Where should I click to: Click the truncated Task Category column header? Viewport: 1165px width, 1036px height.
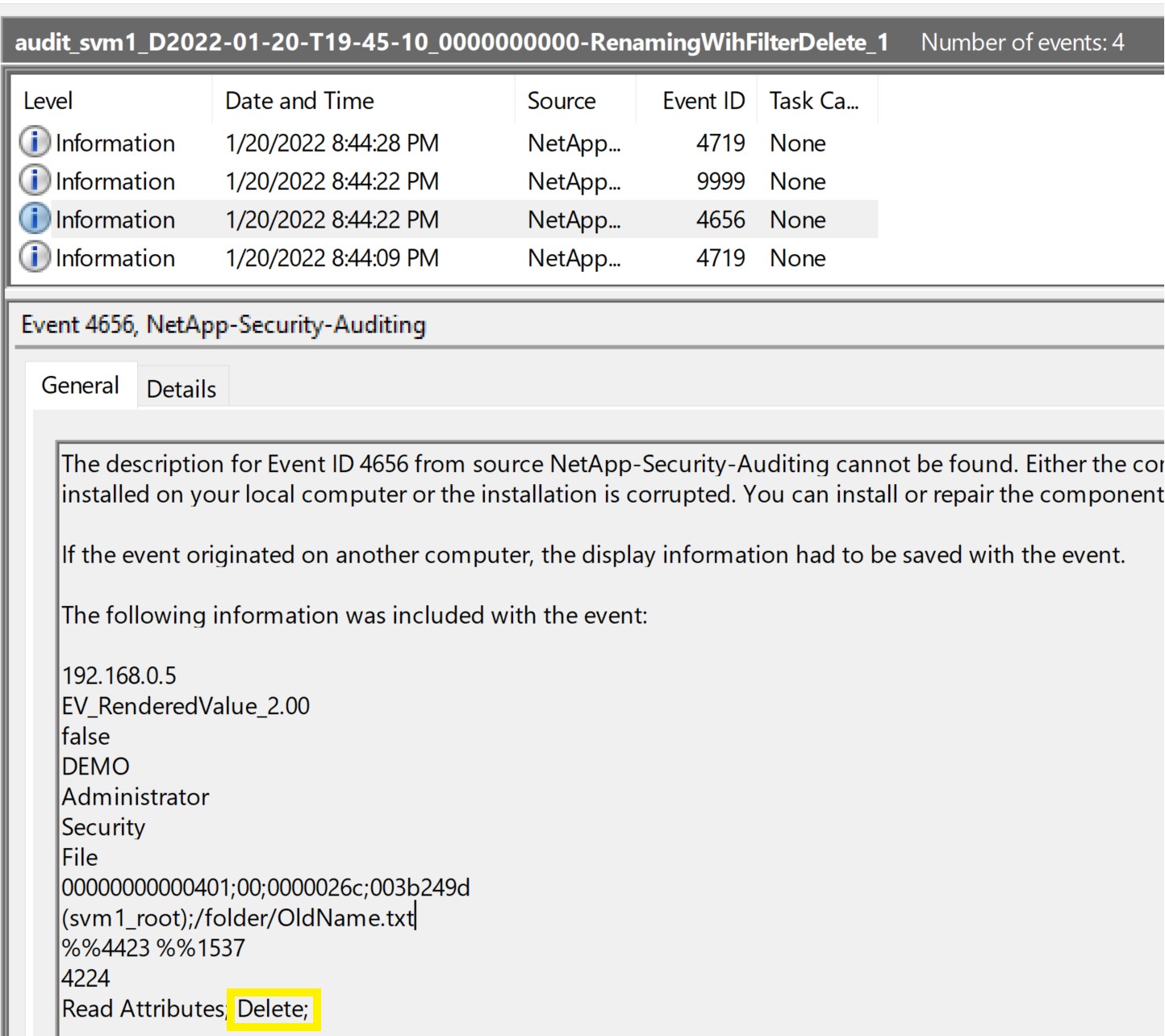coord(813,101)
